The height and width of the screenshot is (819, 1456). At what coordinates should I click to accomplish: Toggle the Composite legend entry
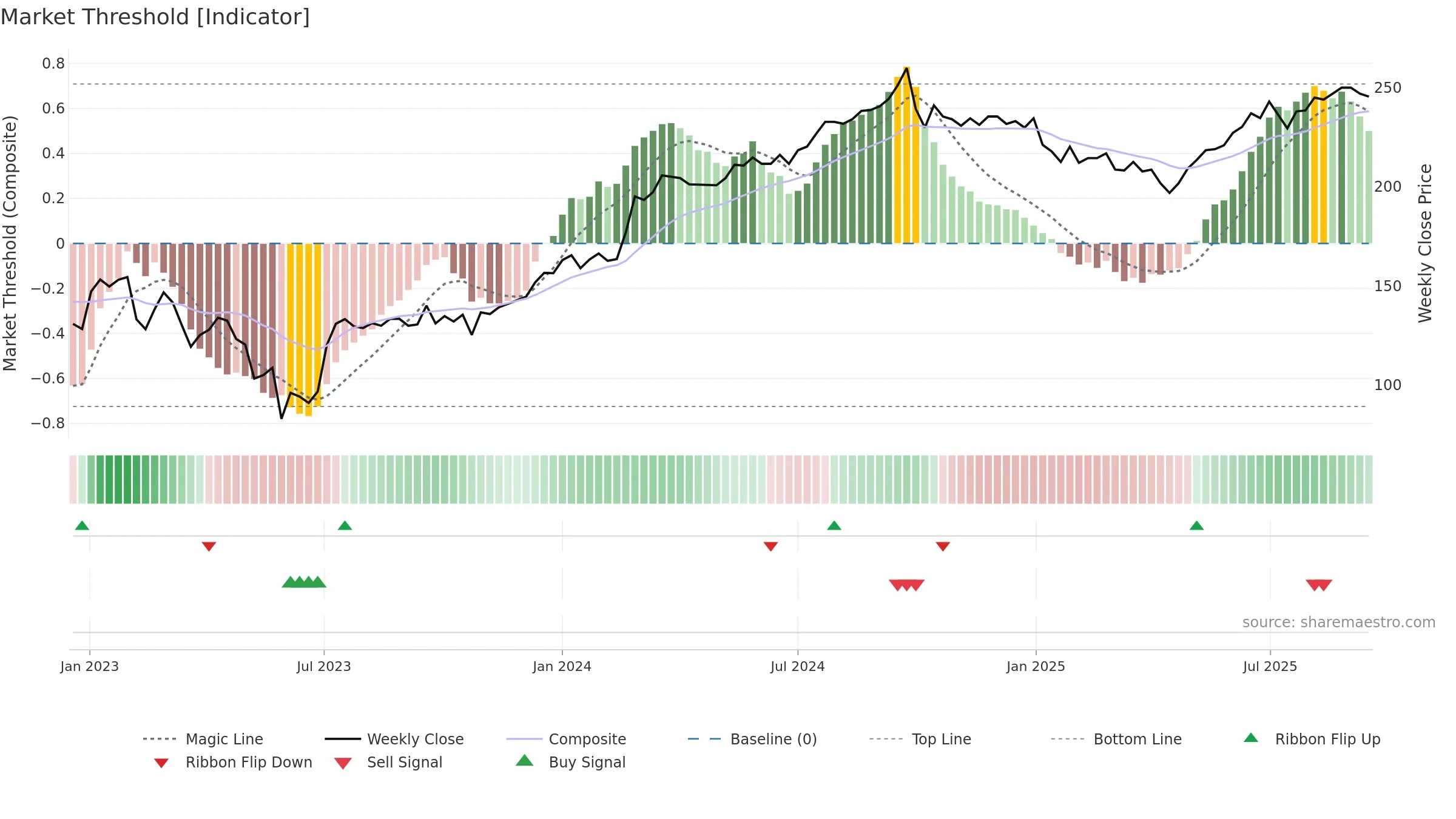[566, 739]
